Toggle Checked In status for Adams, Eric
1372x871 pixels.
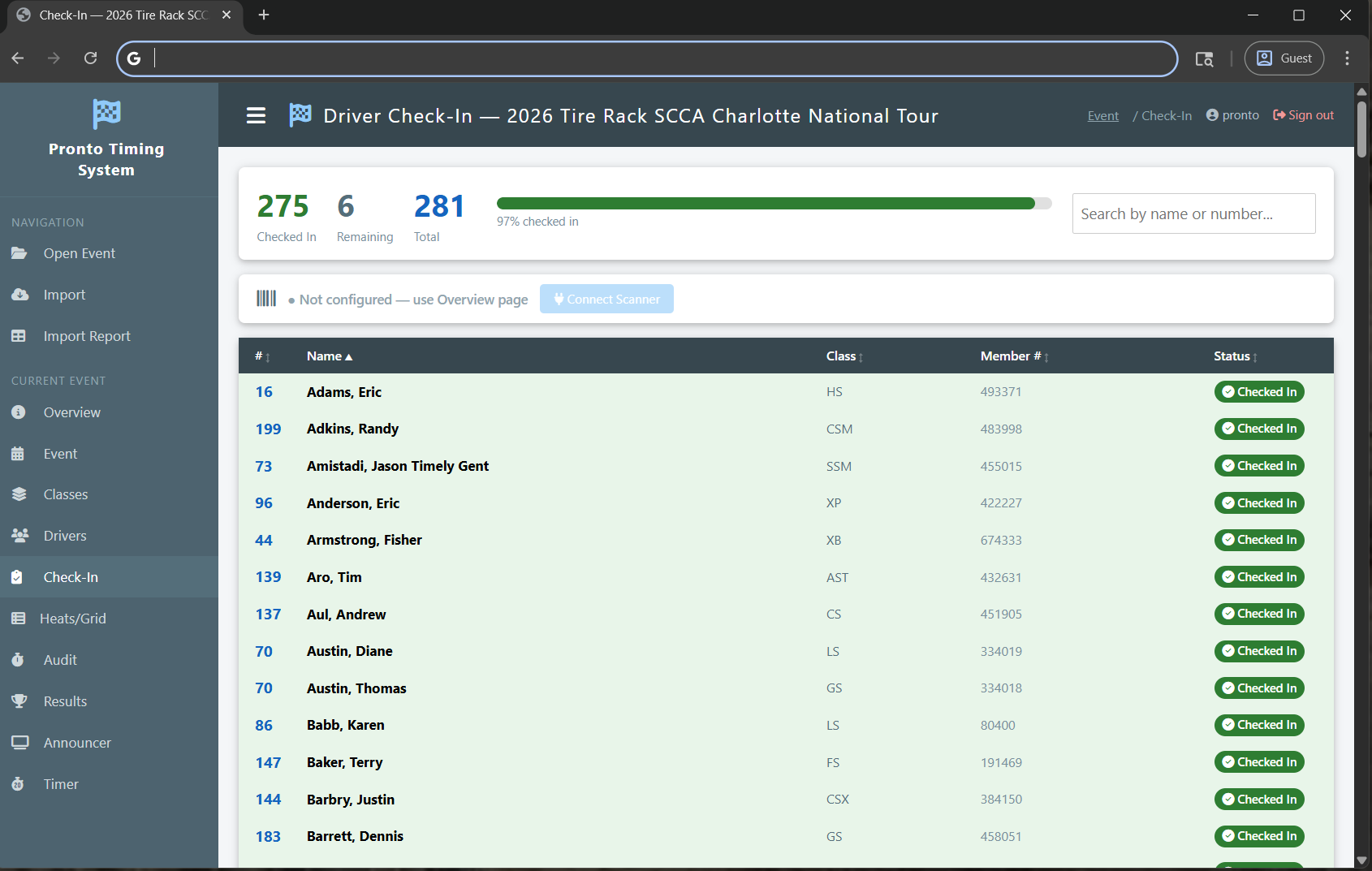(1258, 392)
